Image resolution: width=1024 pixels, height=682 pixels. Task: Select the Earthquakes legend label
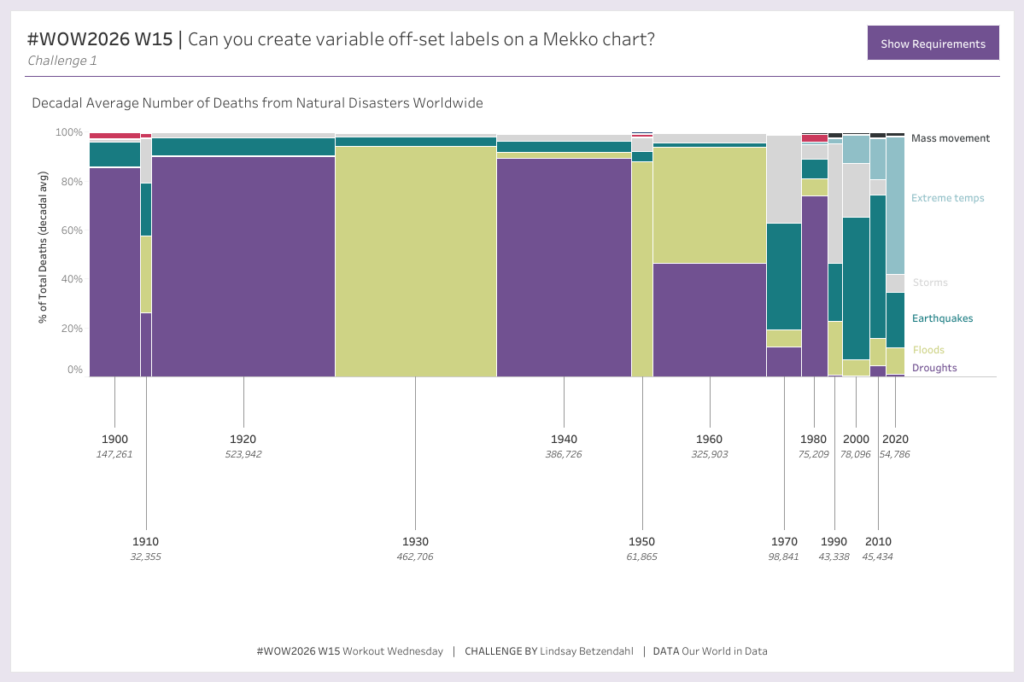pyautogui.click(x=941, y=319)
